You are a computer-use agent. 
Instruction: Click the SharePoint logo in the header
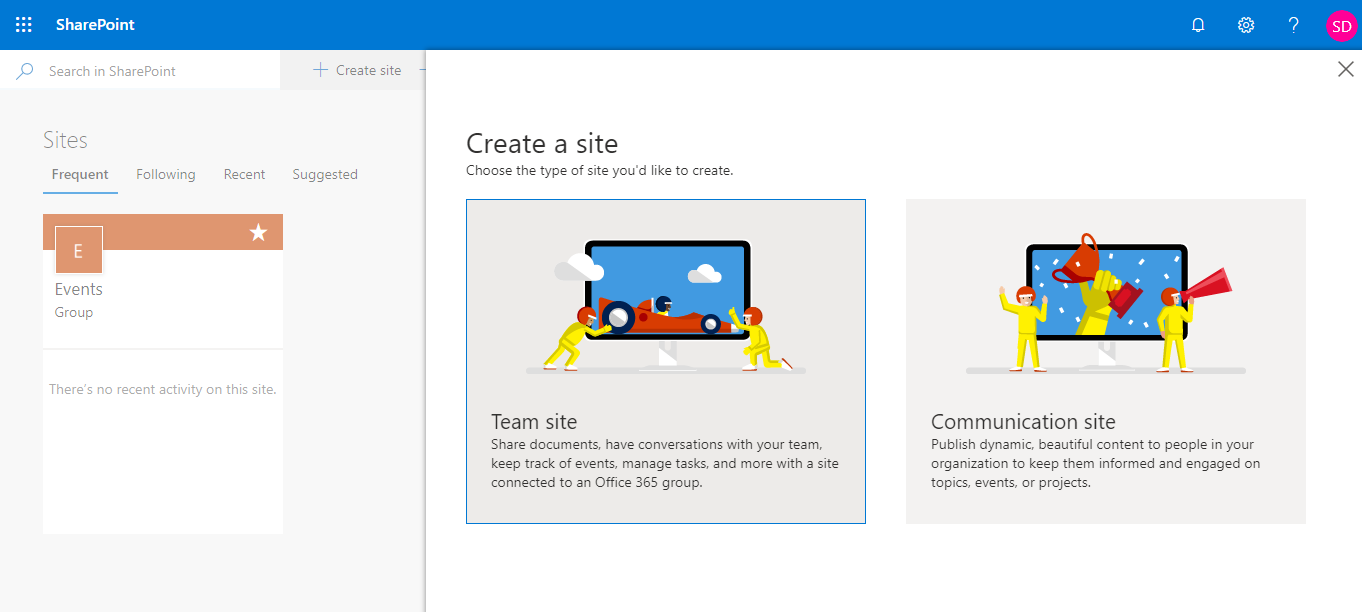tap(94, 24)
